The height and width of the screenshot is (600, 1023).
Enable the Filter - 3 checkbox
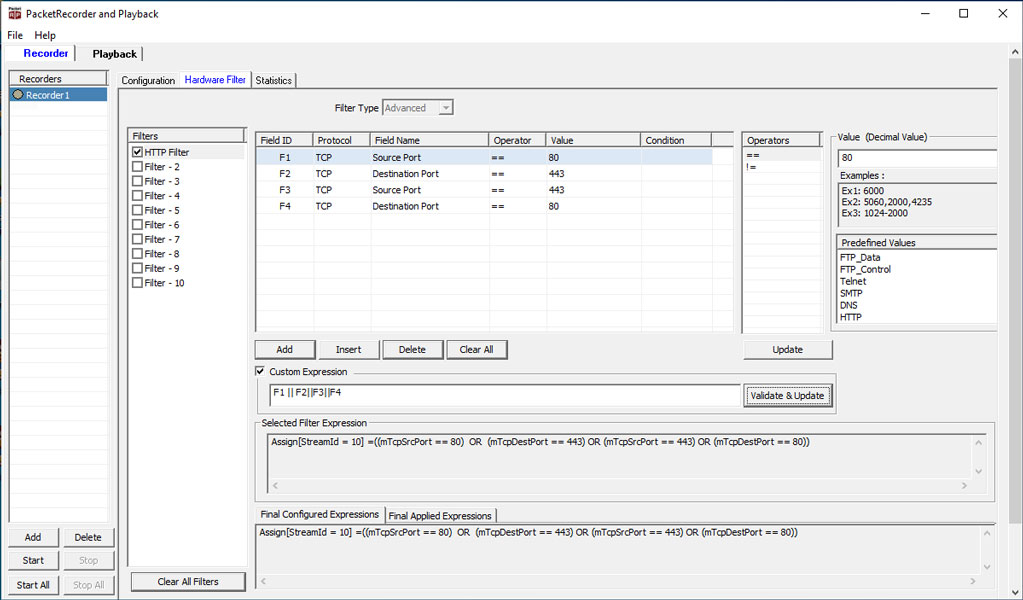[x=137, y=181]
